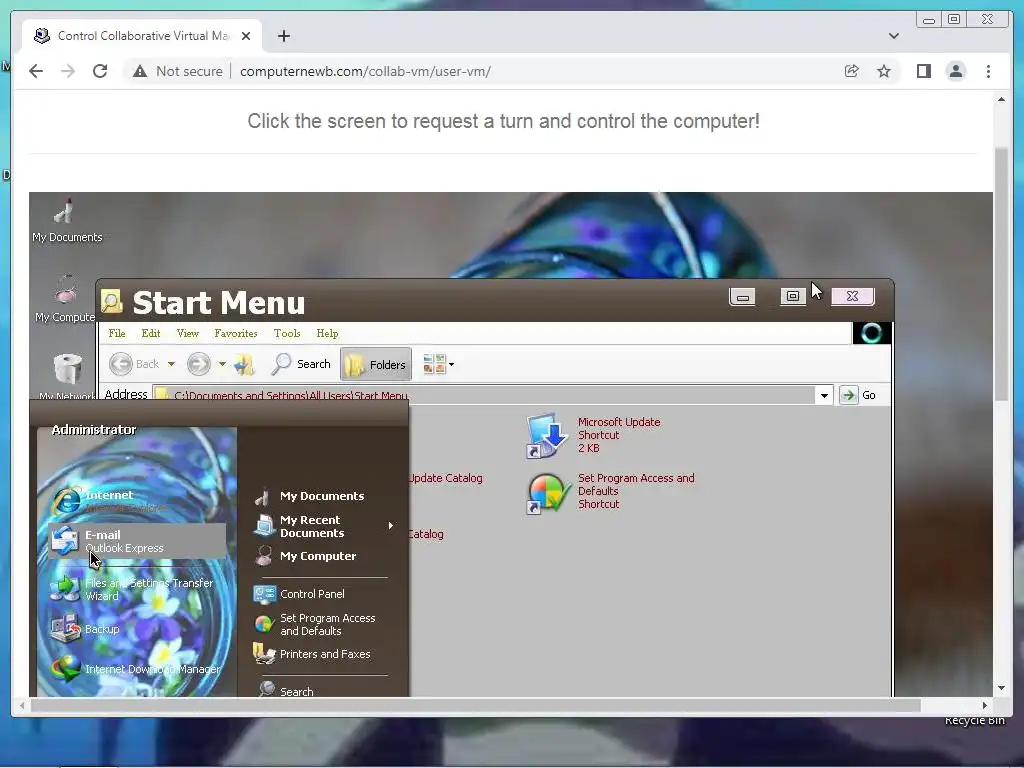The image size is (1024, 768).
Task: Toggle the Folders pane button
Action: coord(376,364)
